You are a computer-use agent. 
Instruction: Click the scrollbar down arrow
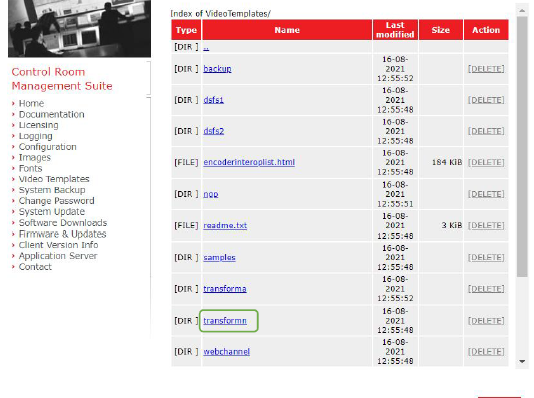coord(522,362)
